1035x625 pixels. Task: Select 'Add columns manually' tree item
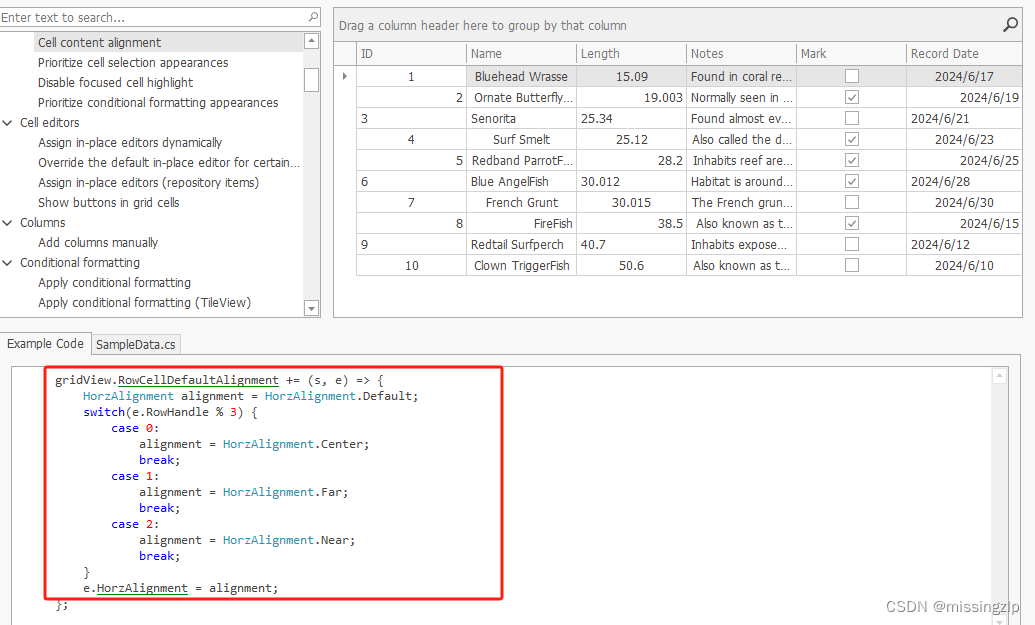tap(98, 242)
